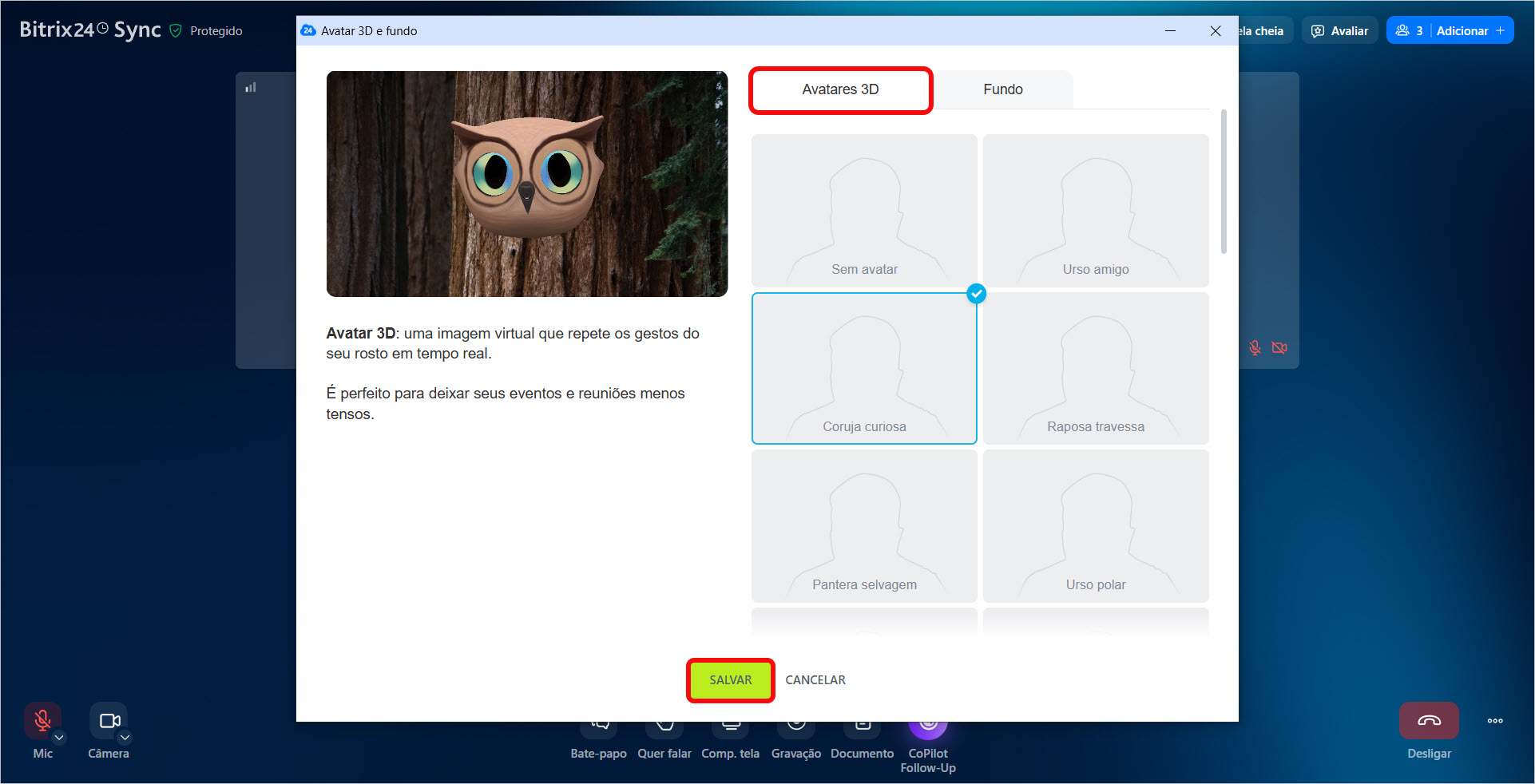Open the three-dots more options menu

point(1495,721)
